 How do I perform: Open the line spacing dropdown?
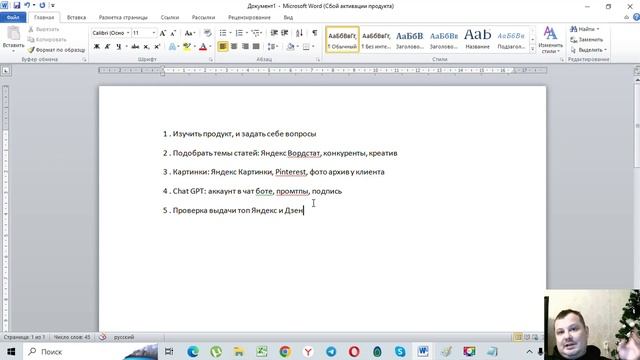pos(273,47)
